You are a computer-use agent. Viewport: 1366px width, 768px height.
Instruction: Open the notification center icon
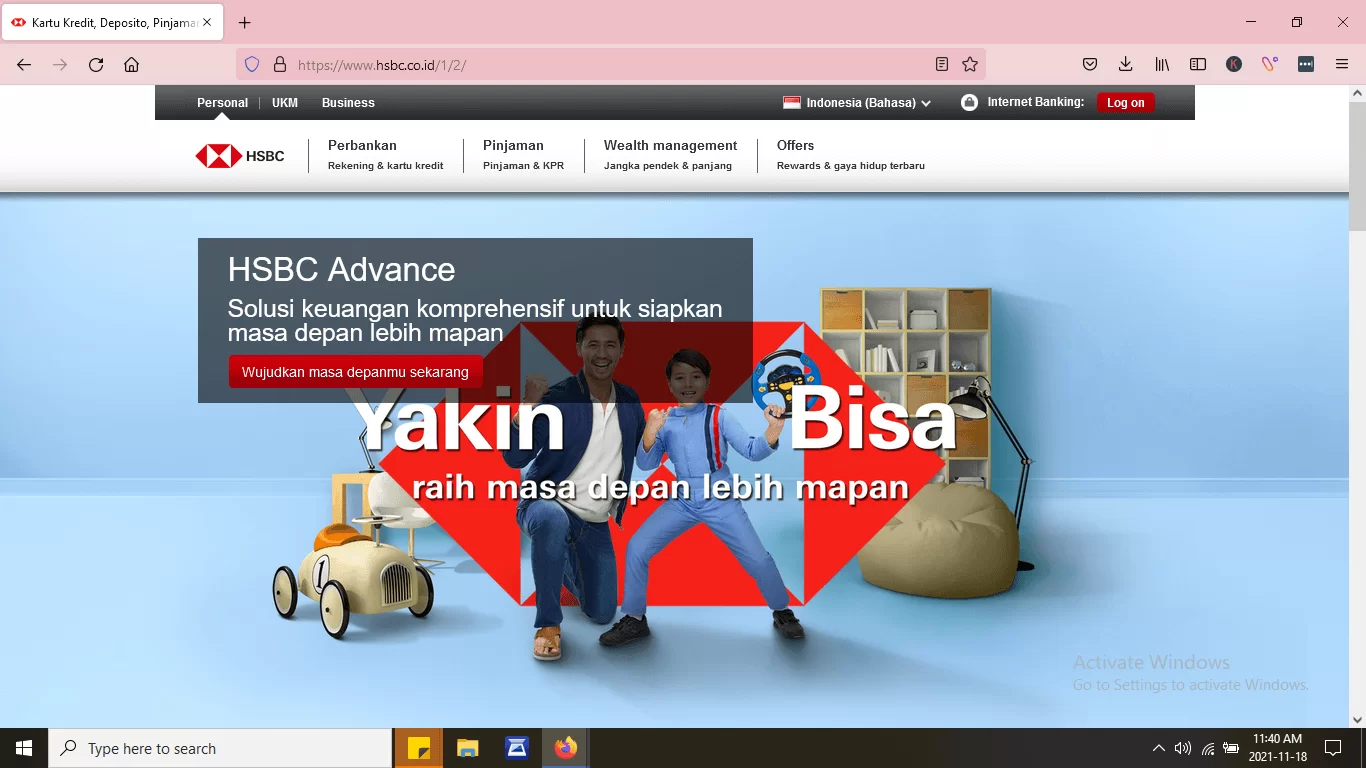(1332, 748)
